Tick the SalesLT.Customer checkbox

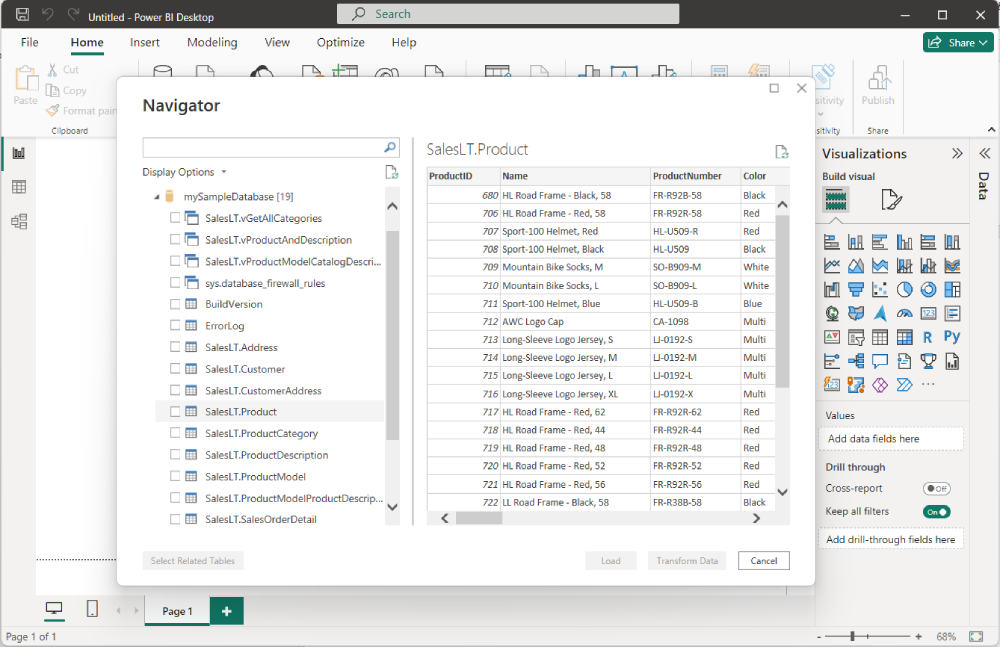pos(175,368)
